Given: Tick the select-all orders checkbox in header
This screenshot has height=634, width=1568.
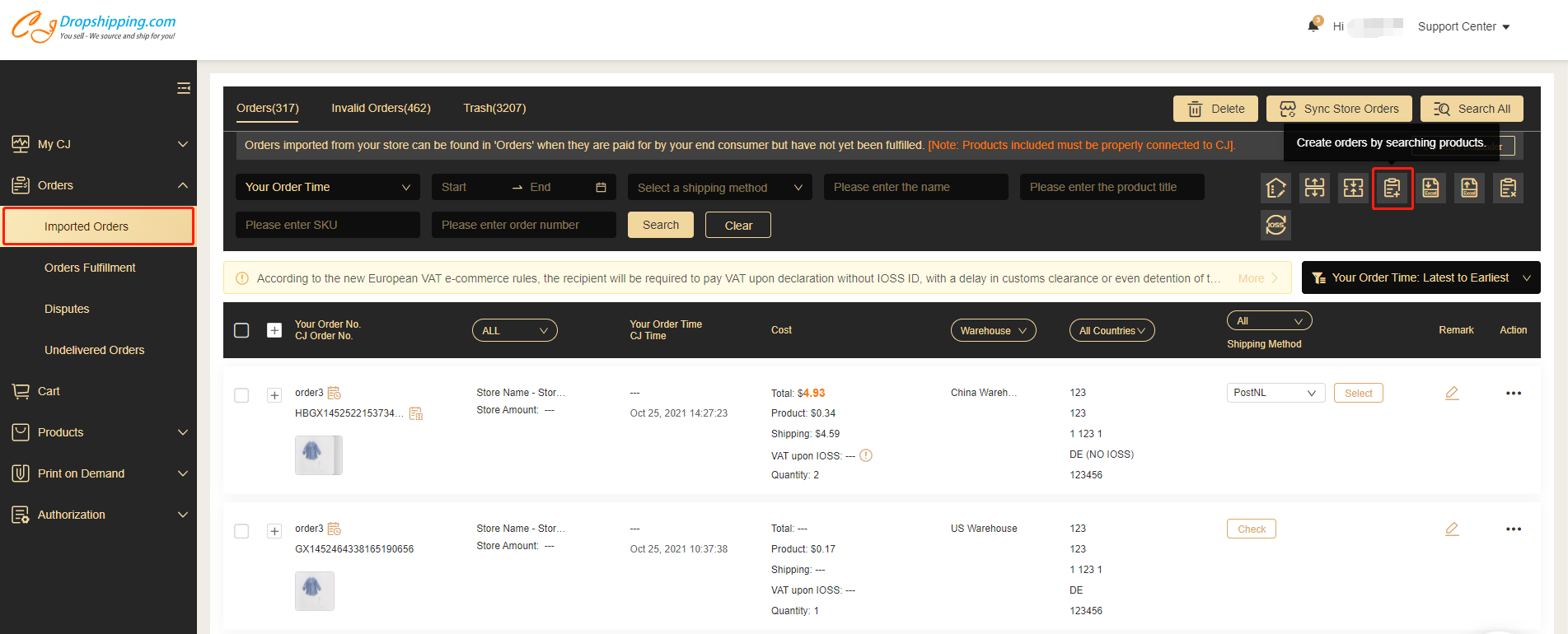Looking at the screenshot, I should tap(241, 330).
